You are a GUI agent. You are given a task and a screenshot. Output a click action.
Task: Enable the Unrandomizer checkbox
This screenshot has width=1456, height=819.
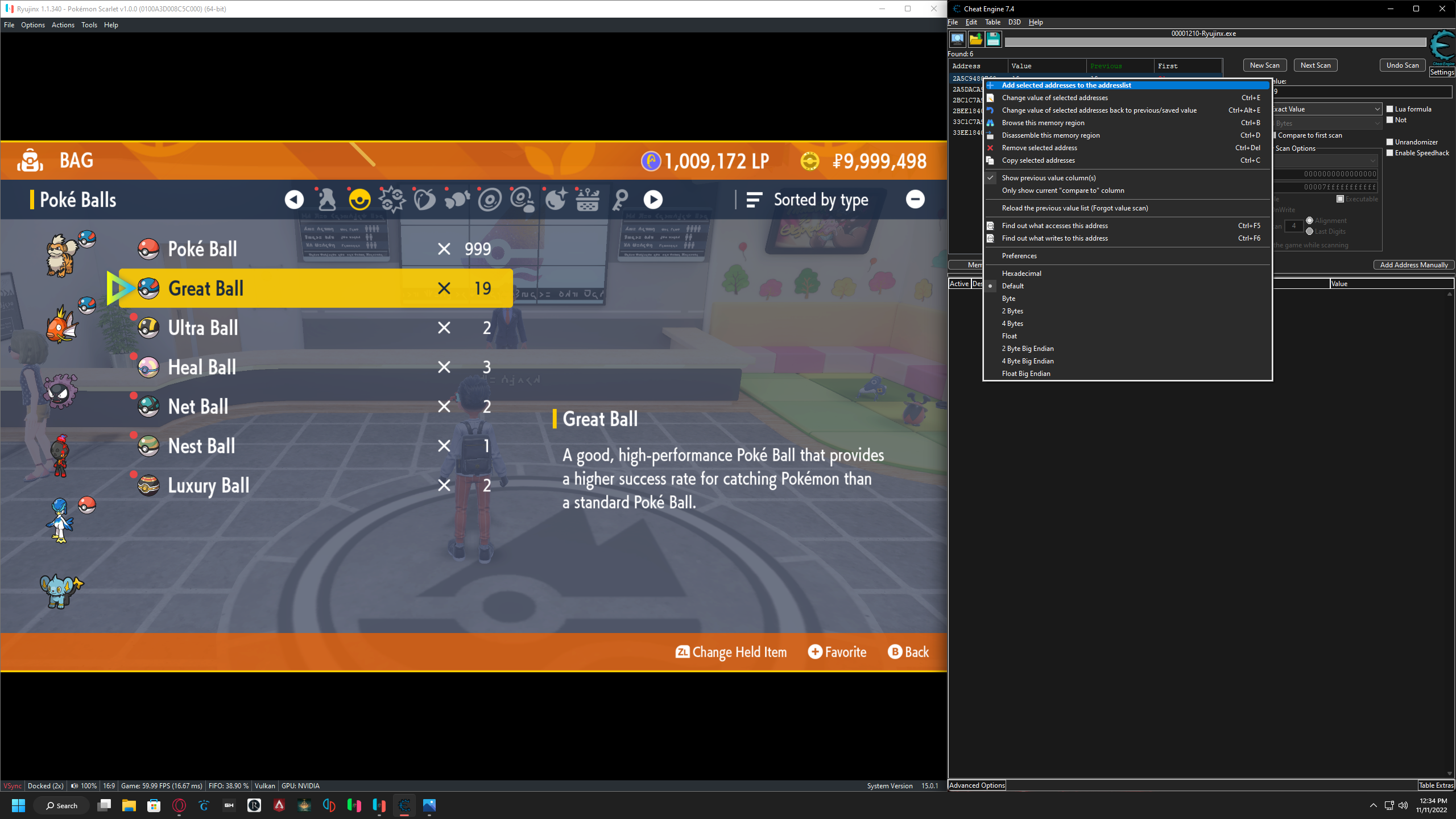point(1390,142)
